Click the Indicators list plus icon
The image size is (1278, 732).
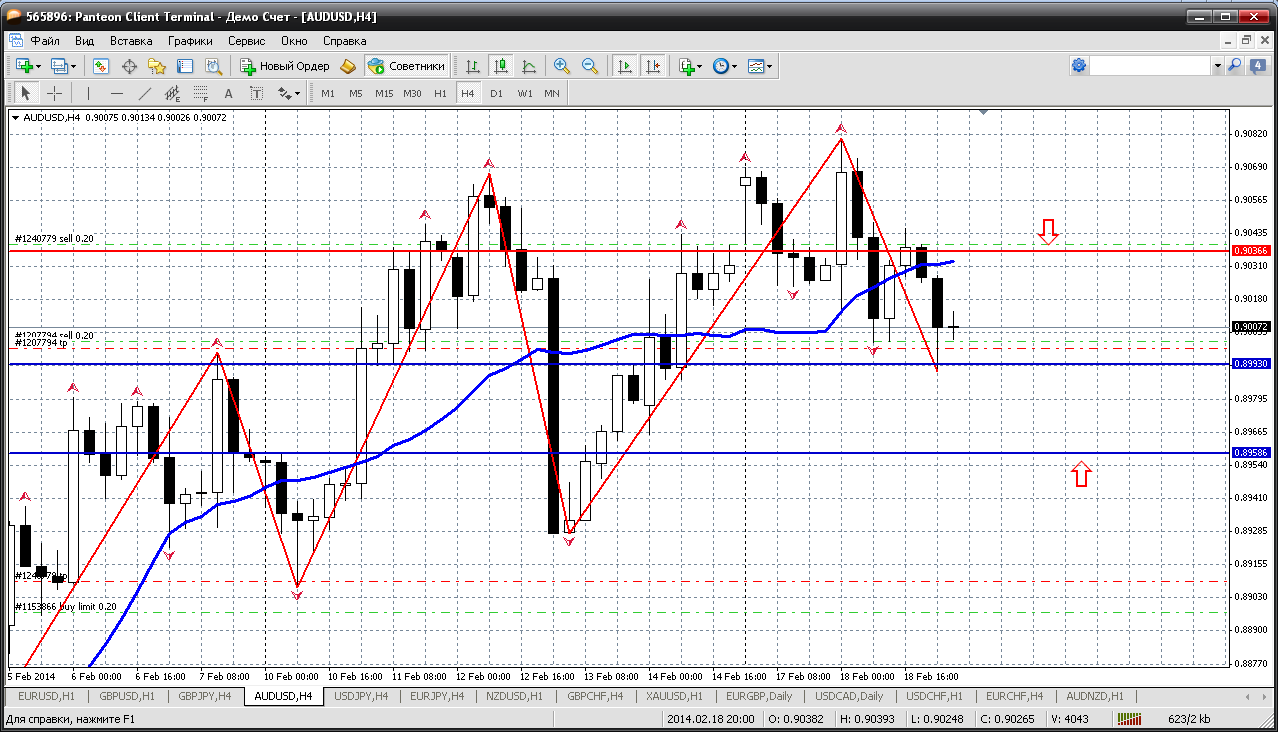point(686,66)
